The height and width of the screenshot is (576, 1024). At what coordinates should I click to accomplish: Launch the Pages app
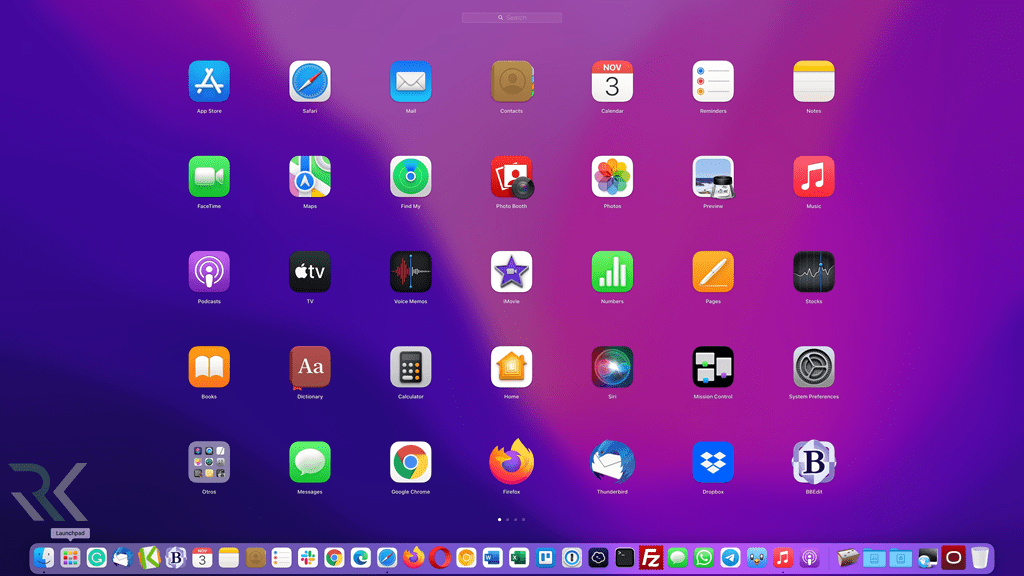click(x=713, y=272)
